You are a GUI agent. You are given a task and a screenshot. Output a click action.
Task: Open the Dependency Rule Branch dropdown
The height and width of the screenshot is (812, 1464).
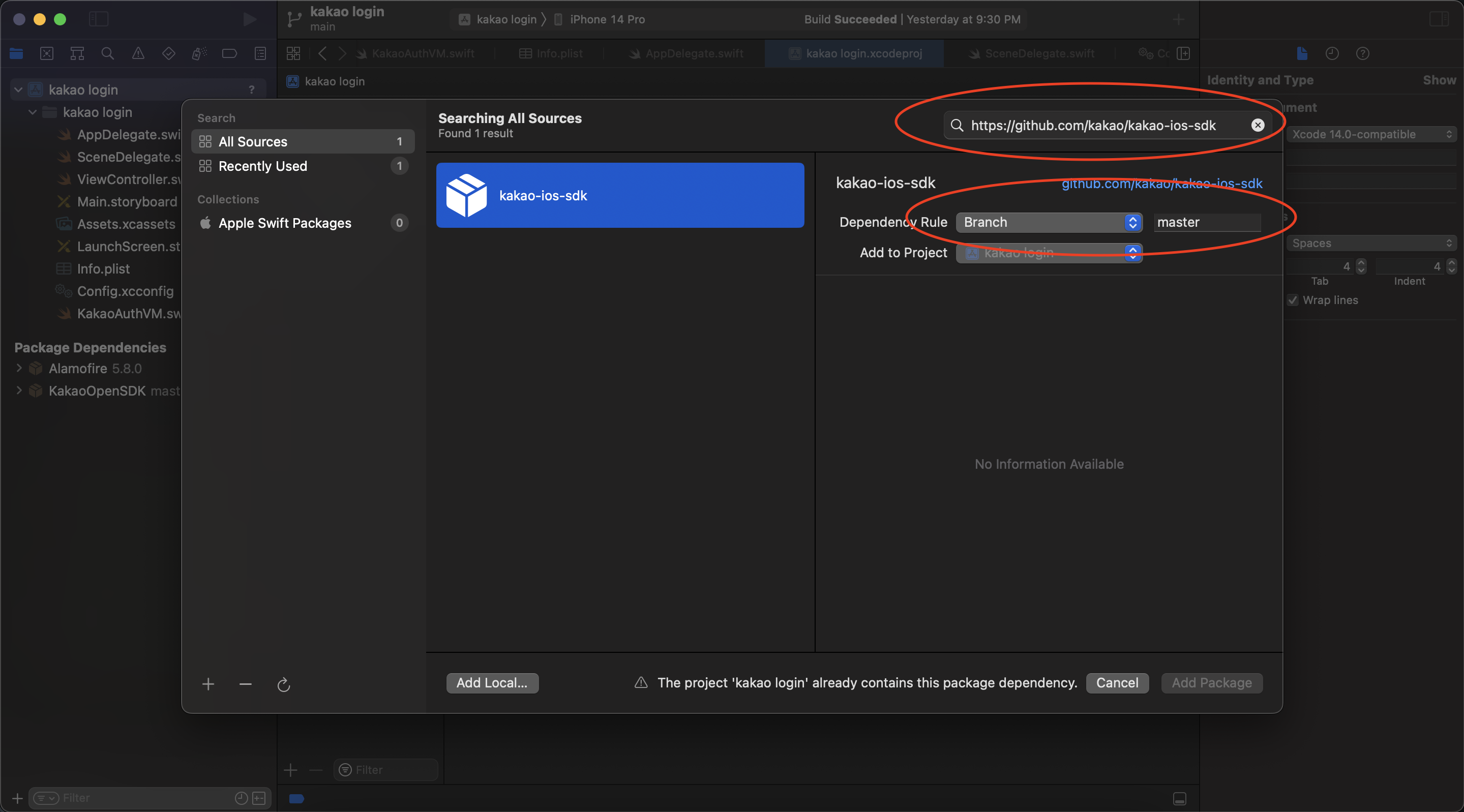click(1049, 222)
